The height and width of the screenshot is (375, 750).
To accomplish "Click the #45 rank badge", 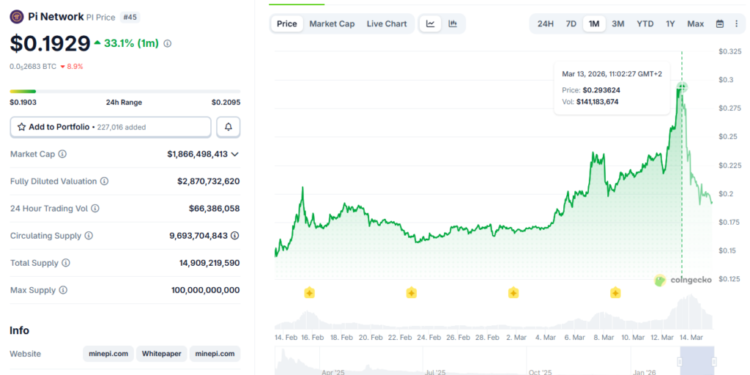I will tap(129, 17).
